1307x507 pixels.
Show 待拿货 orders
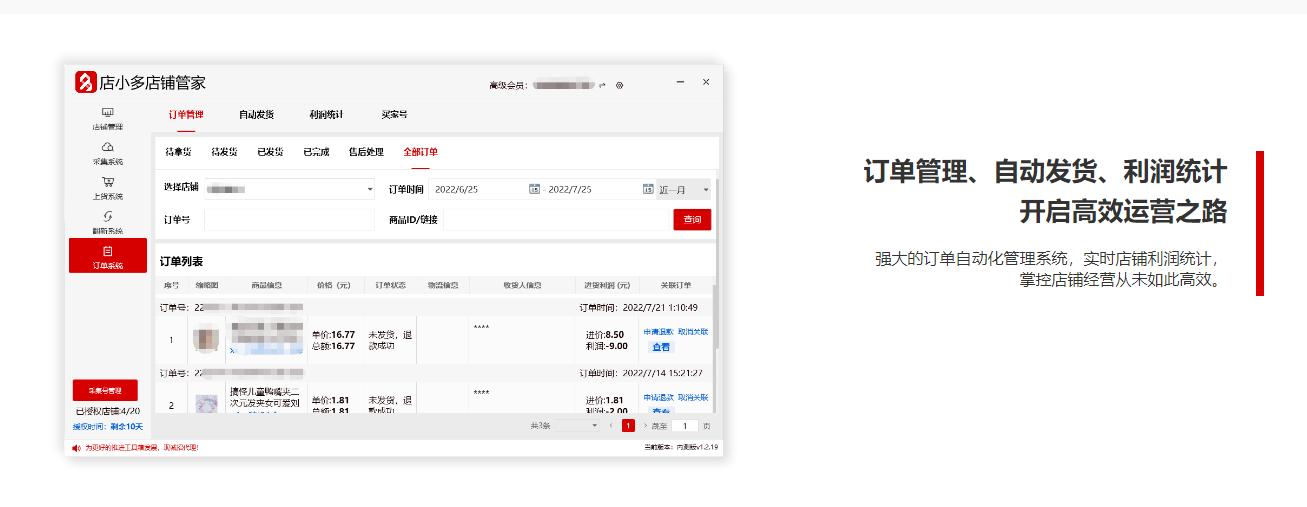178,152
